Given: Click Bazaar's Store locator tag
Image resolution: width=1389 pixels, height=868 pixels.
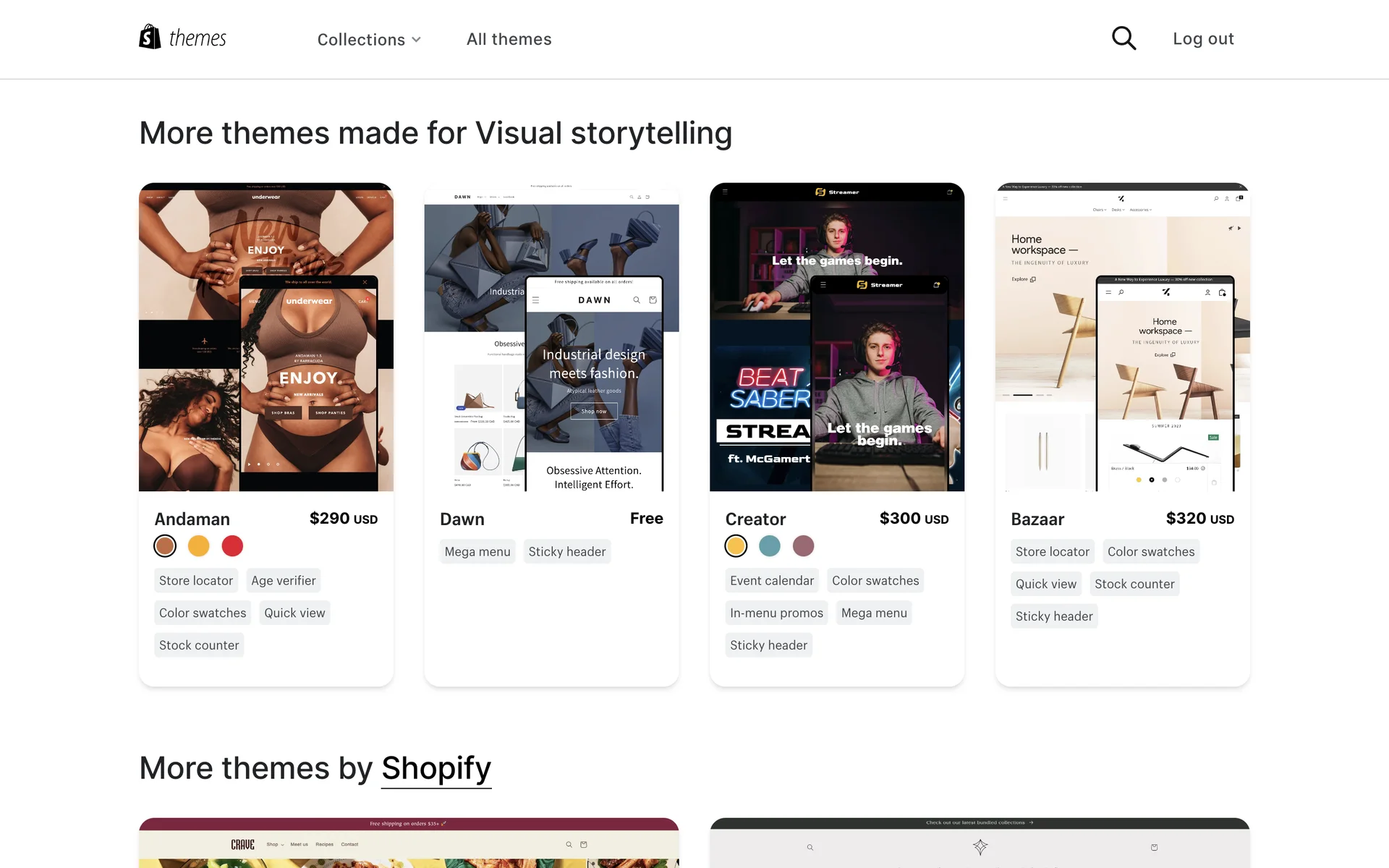Looking at the screenshot, I should tap(1052, 552).
